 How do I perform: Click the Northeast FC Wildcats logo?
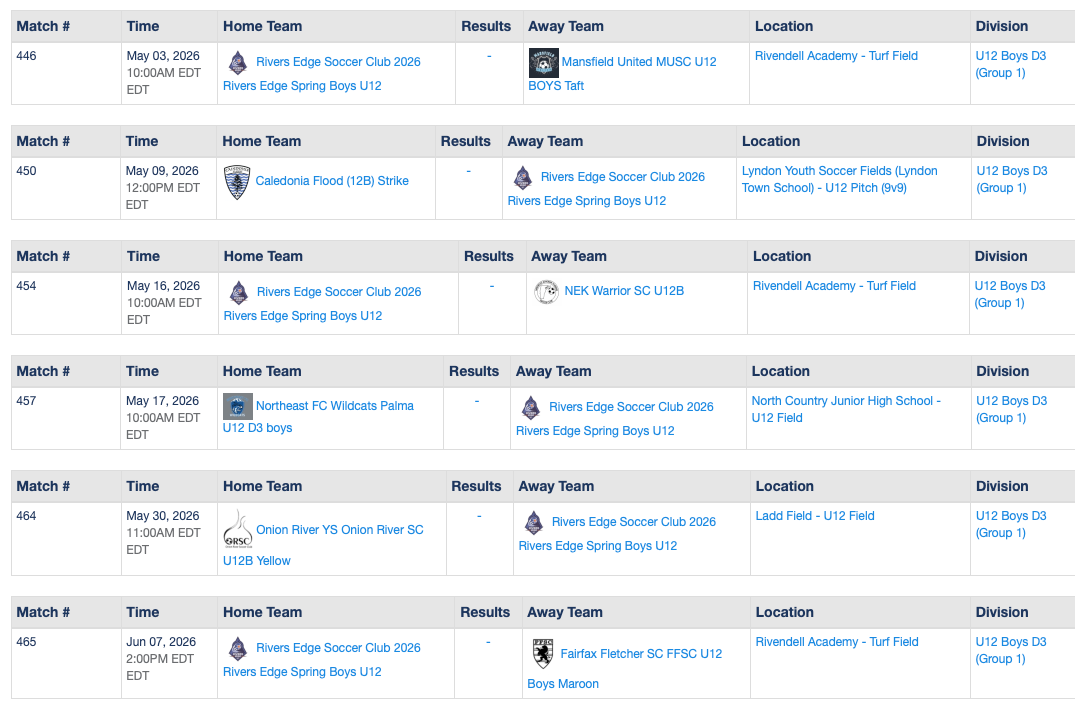point(237,406)
